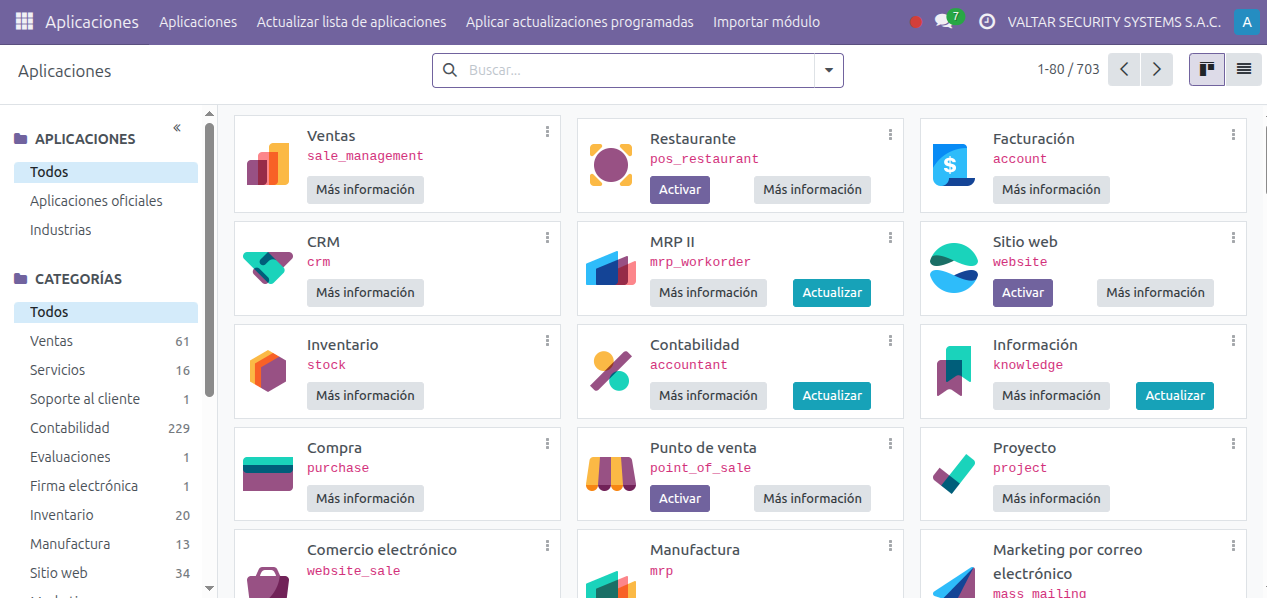Image resolution: width=1267 pixels, height=598 pixels.
Task: Open the CRM card options menu
Action: 547,237
